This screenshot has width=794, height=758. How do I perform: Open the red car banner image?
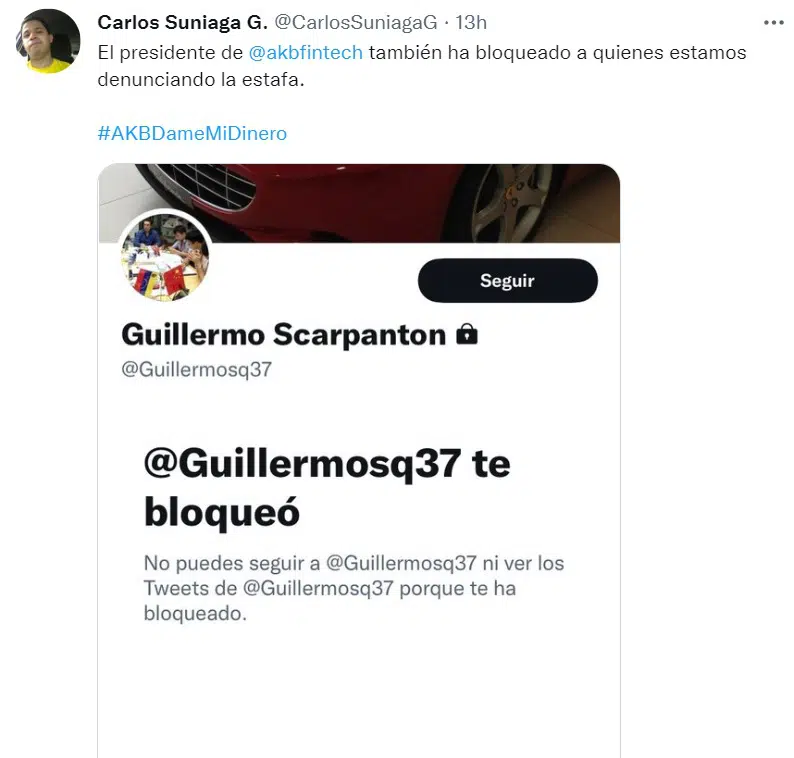tap(359, 203)
